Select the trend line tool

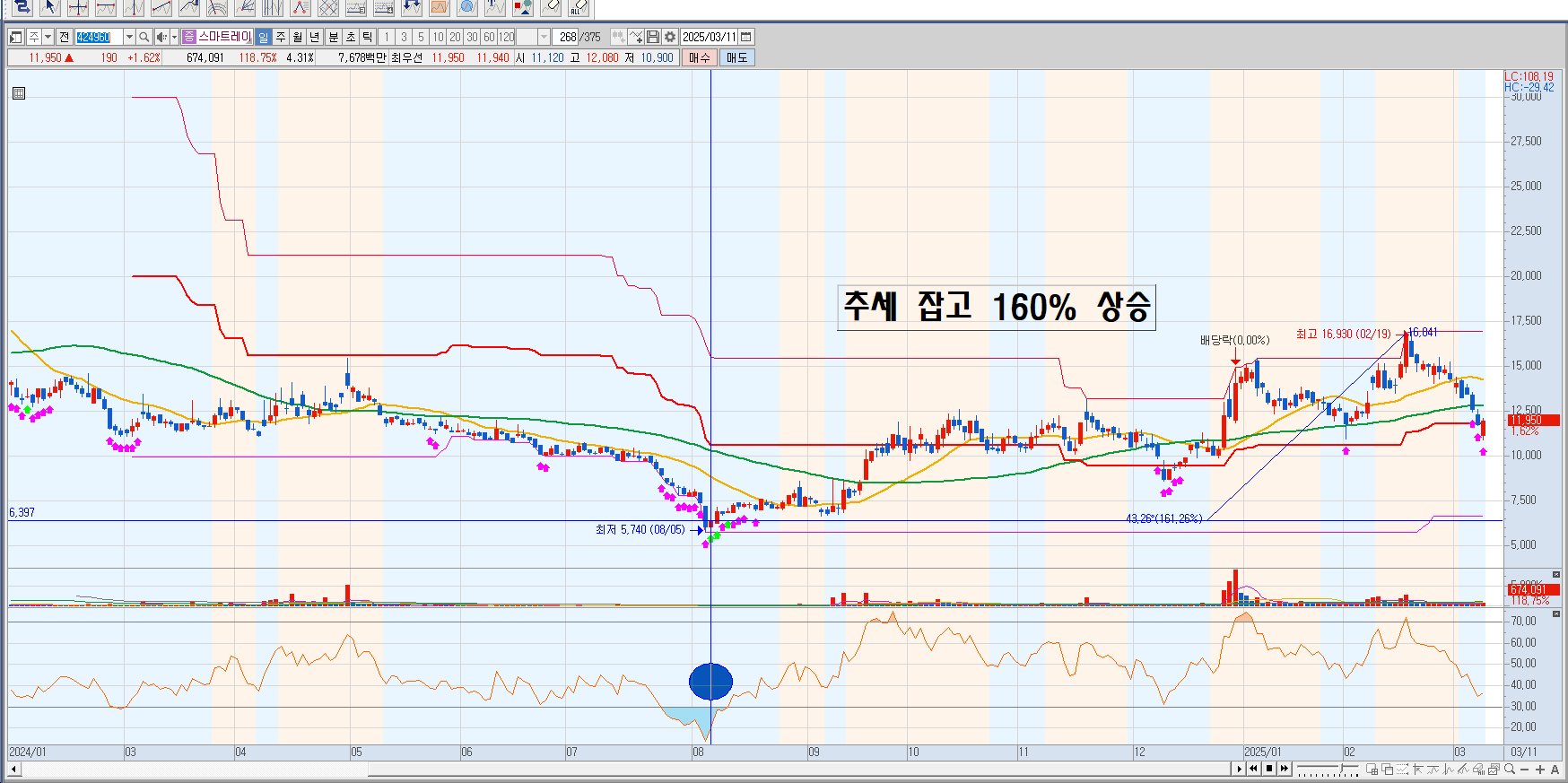coord(161,7)
